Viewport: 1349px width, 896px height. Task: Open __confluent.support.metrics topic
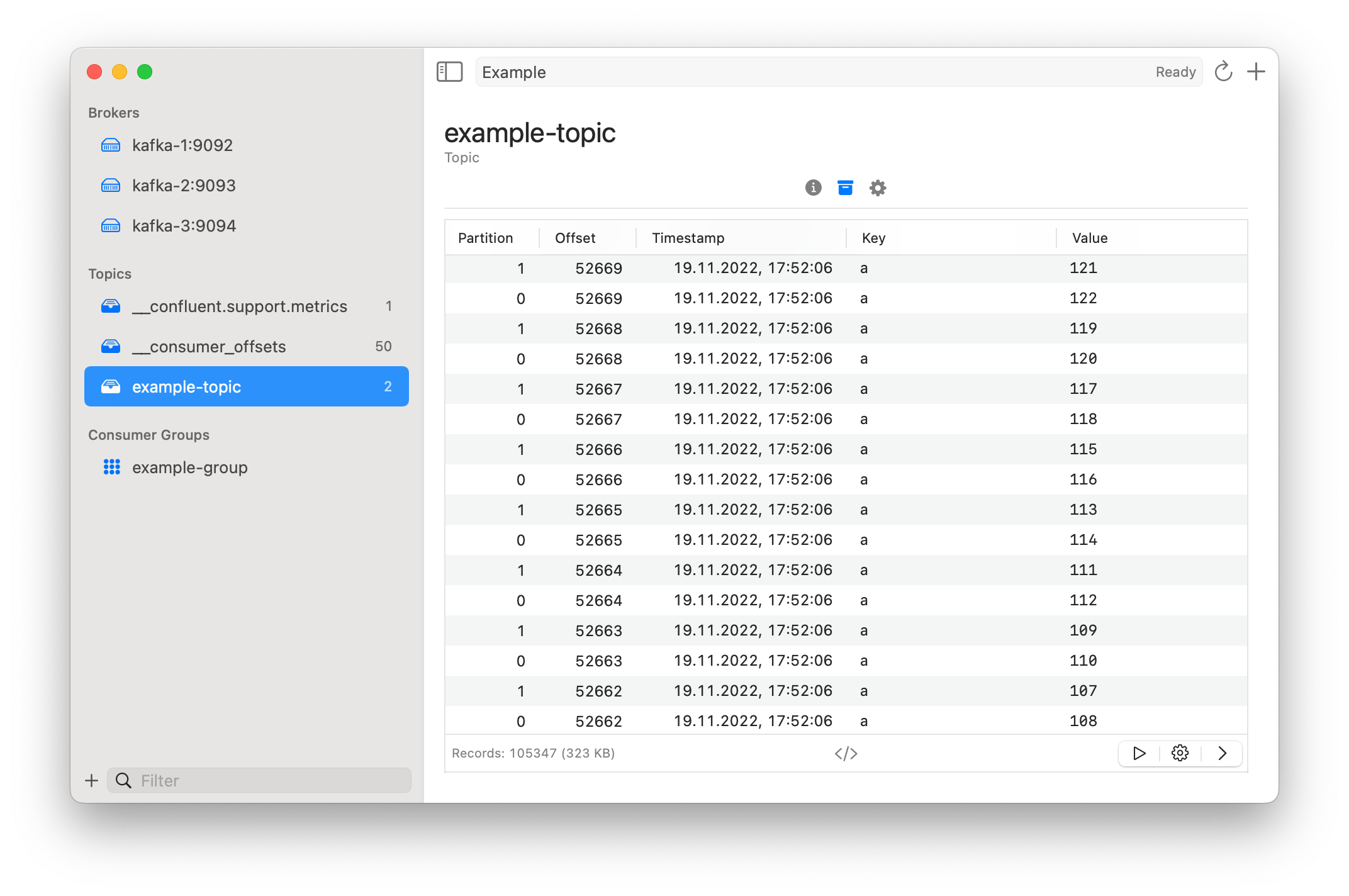[247, 306]
